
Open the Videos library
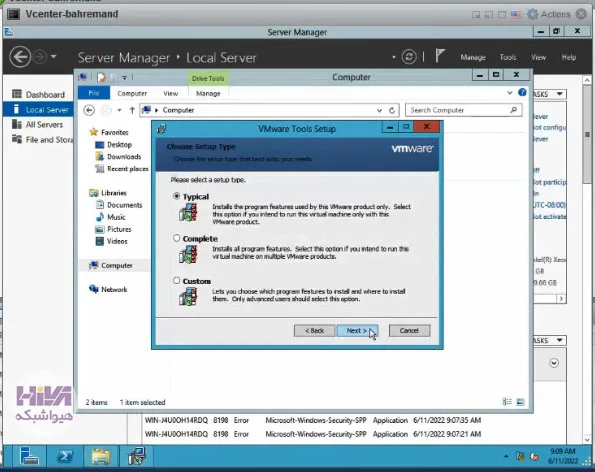(x=117, y=241)
